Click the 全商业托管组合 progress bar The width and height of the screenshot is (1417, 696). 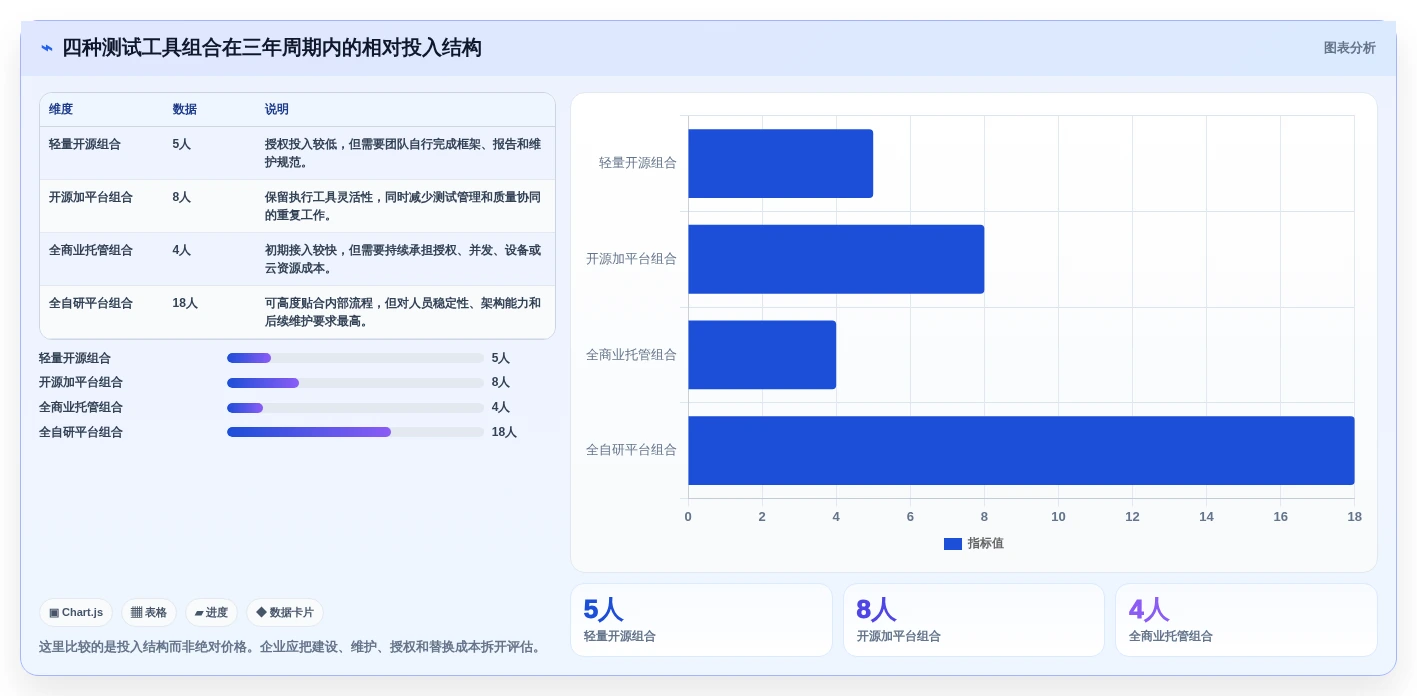(x=355, y=408)
